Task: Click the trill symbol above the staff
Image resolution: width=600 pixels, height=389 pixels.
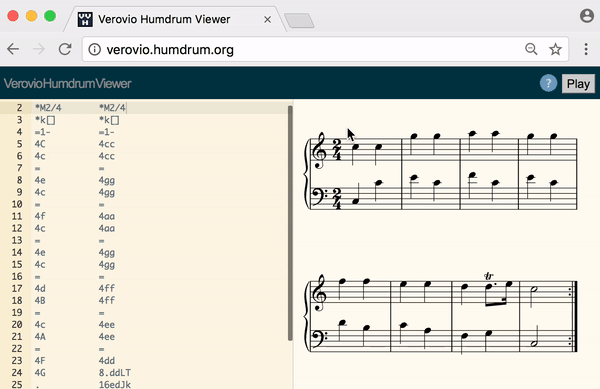Action: [489, 275]
